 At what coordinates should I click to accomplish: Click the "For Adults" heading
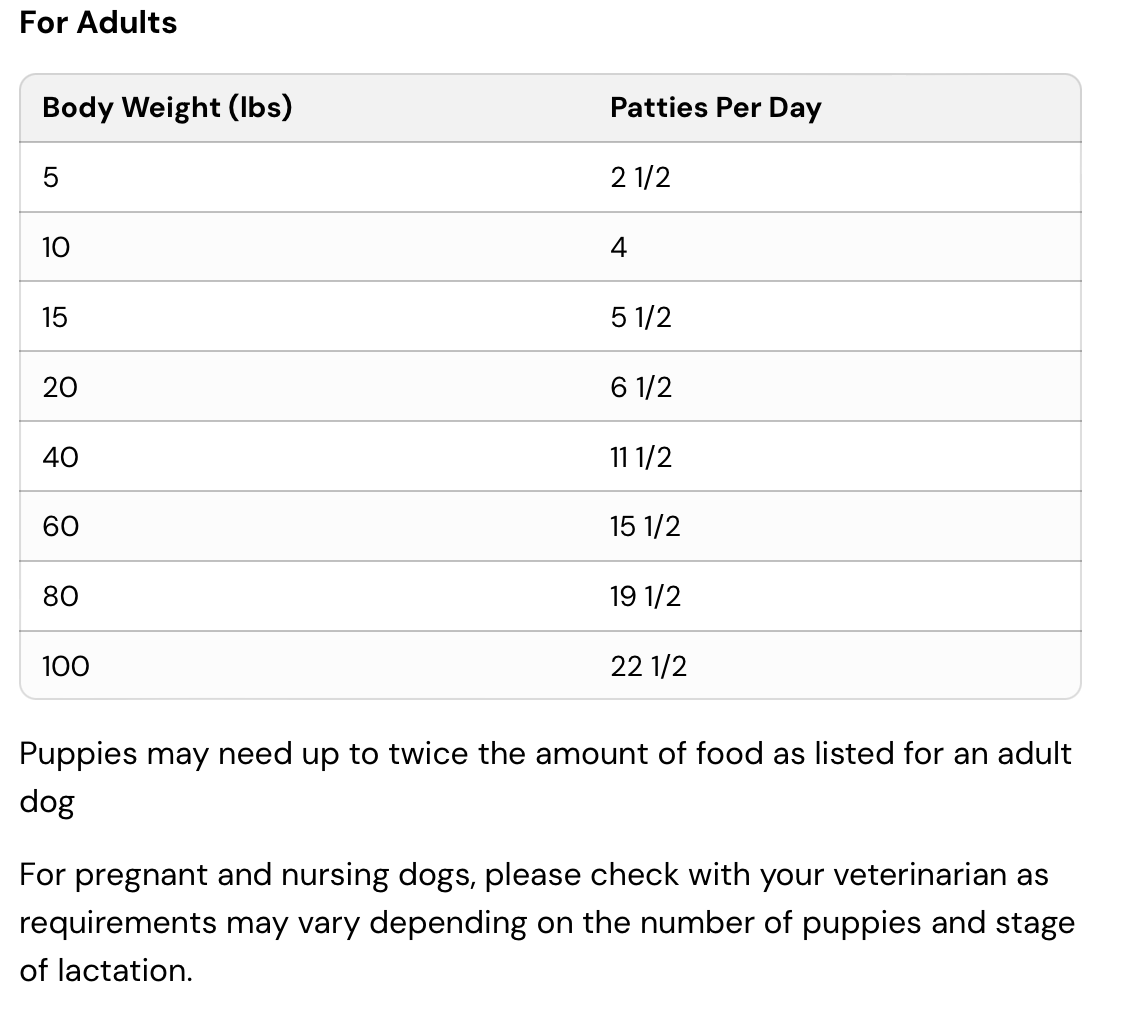click(x=98, y=22)
